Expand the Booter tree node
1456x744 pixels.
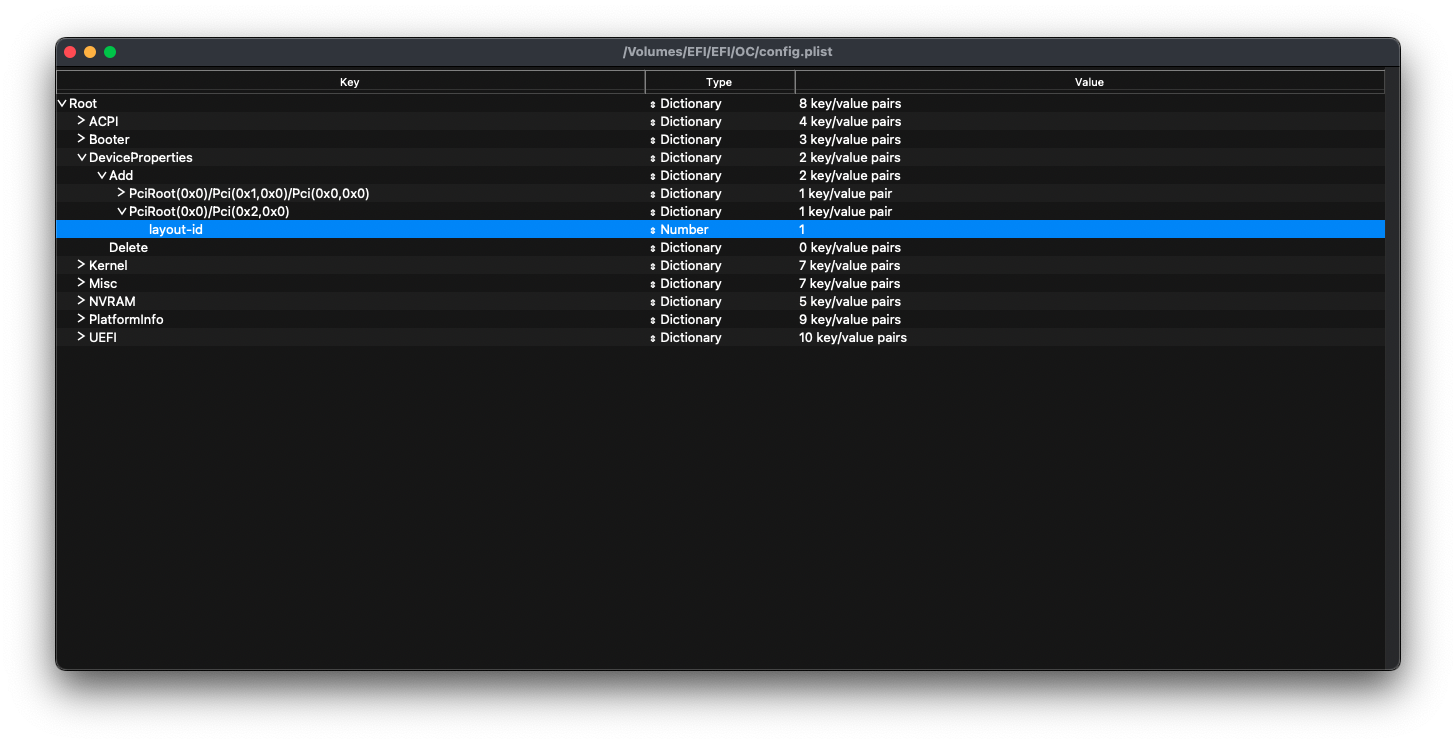pos(81,139)
